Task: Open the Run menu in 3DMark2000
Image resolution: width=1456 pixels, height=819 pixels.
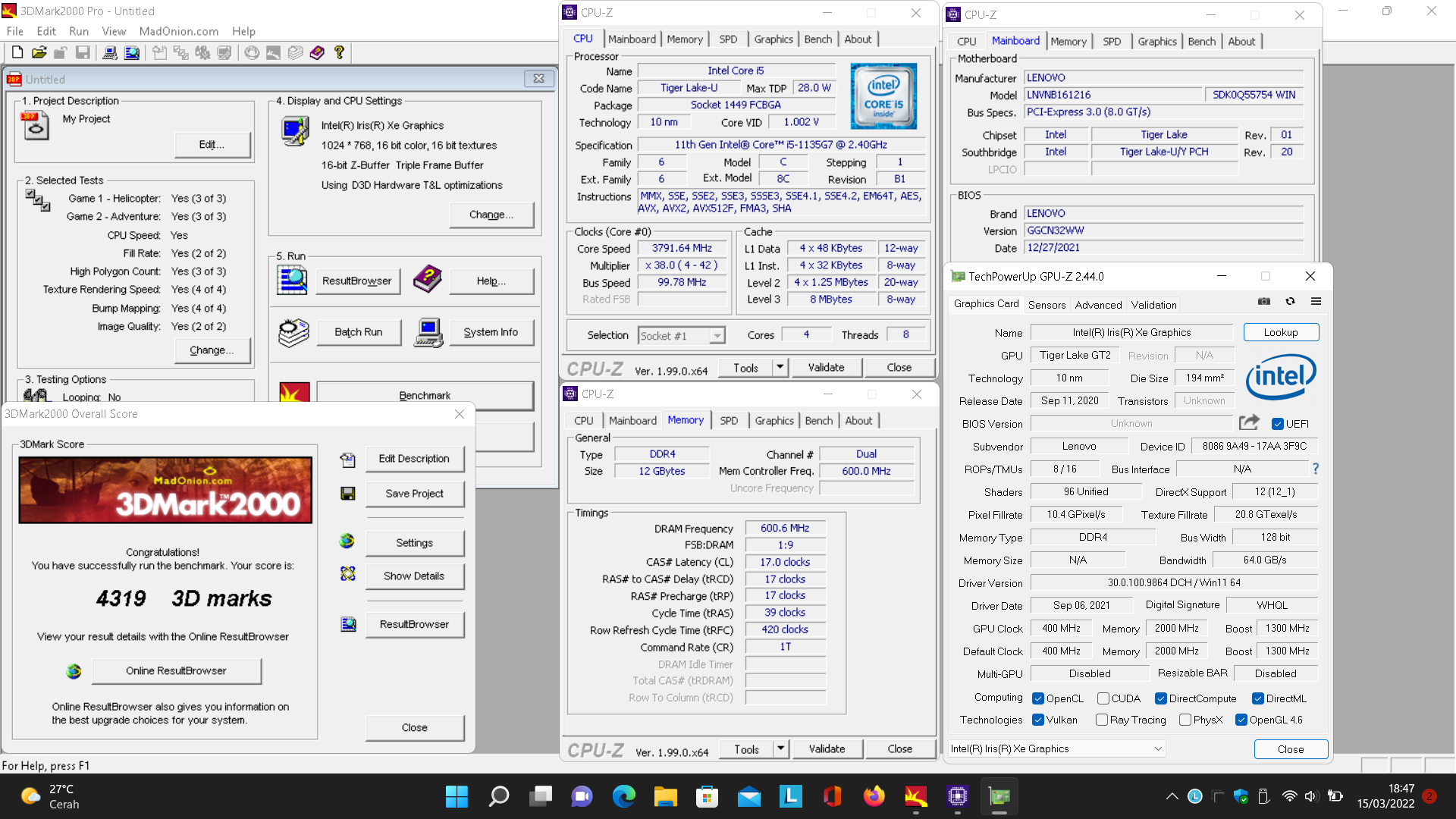Action: pos(79,31)
